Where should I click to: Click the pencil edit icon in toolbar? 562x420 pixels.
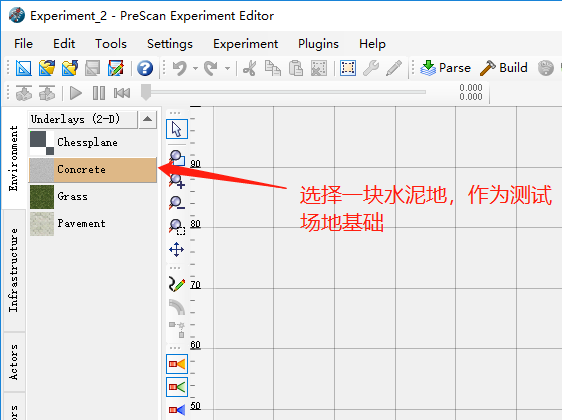coord(394,68)
